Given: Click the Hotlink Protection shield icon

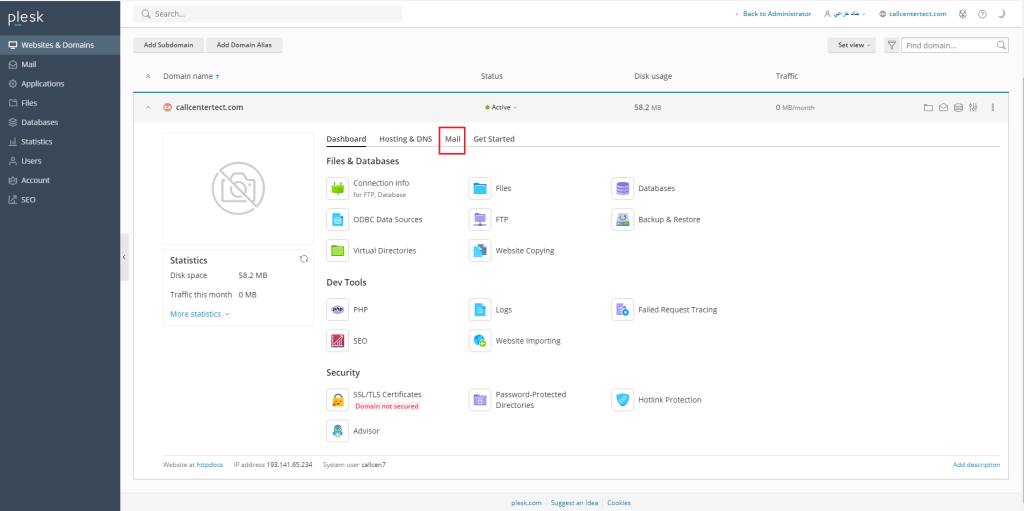Looking at the screenshot, I should (622, 400).
